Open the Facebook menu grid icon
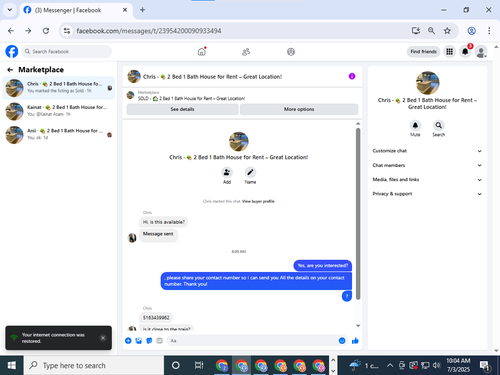Image resolution: width=500 pixels, height=375 pixels. pos(449,52)
